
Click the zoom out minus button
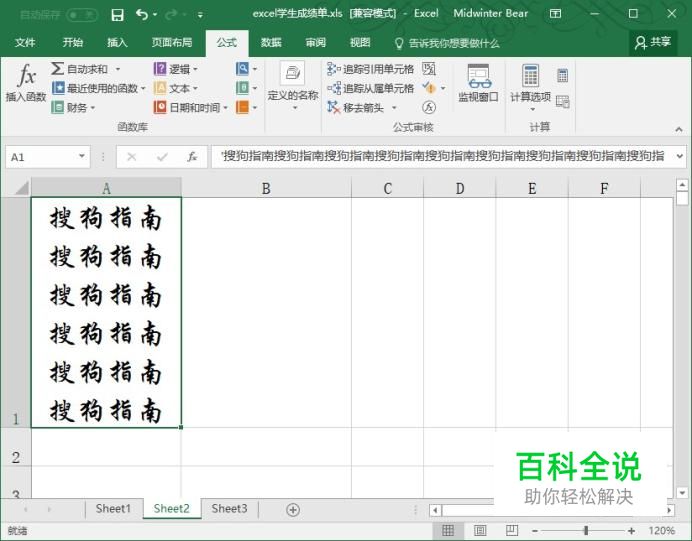534,530
